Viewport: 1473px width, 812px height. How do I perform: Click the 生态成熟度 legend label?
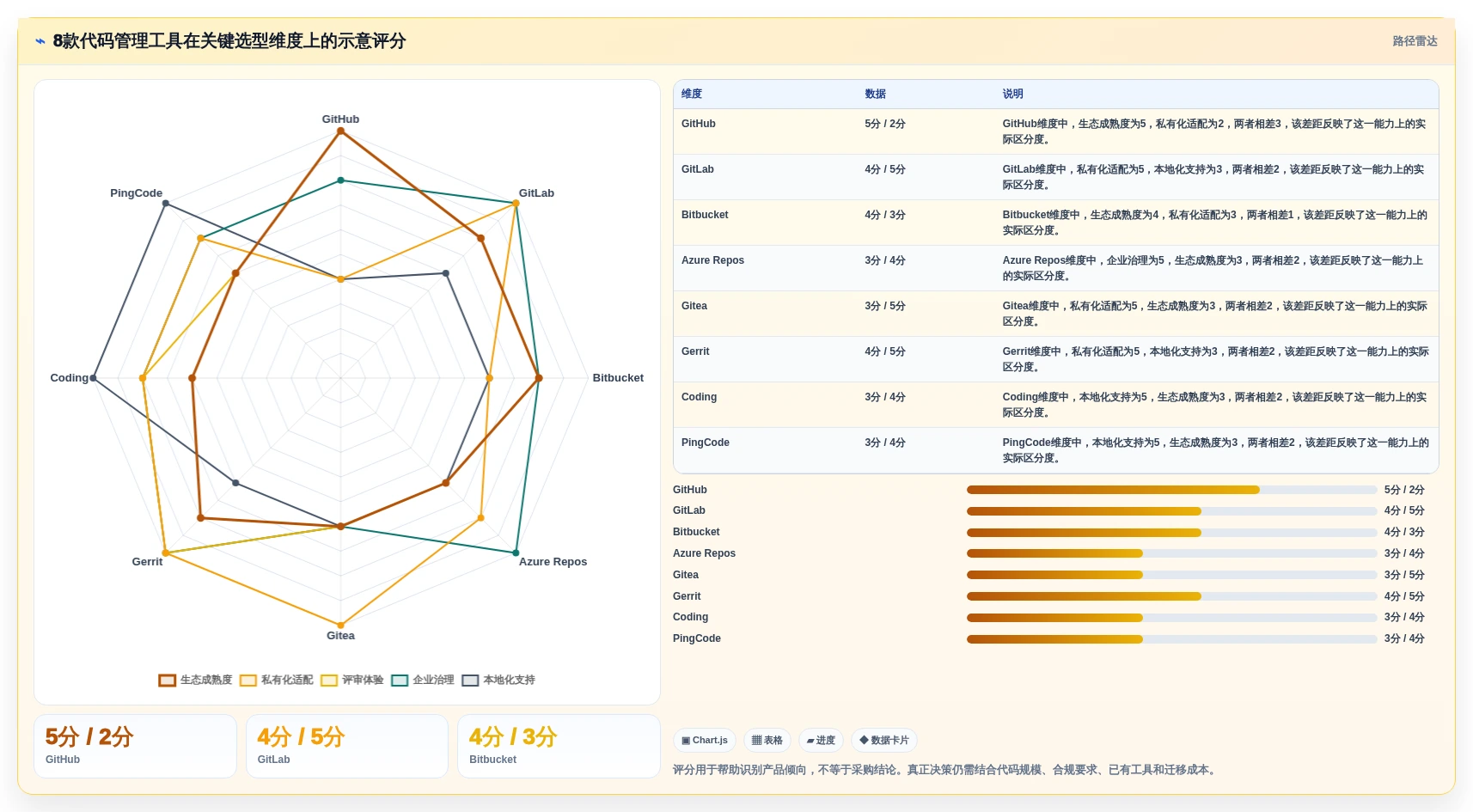(206, 680)
